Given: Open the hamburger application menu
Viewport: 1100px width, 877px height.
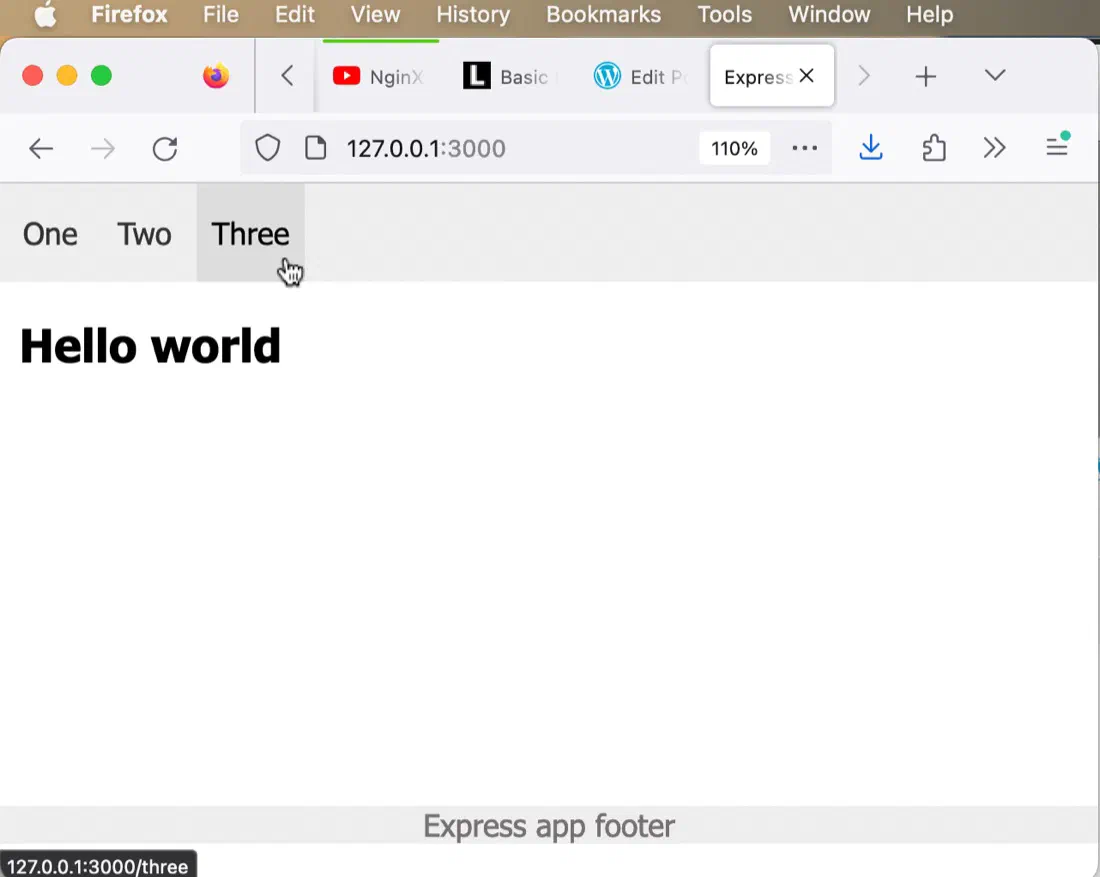Looking at the screenshot, I should coord(1057,147).
